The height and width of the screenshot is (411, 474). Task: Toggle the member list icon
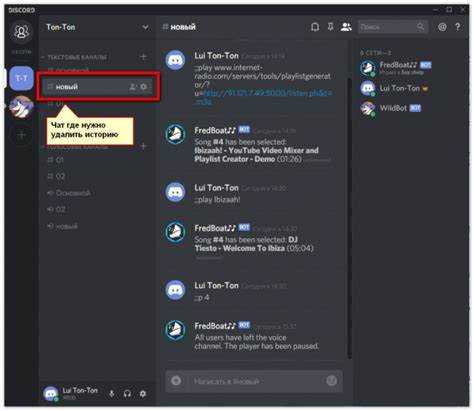coord(346,27)
